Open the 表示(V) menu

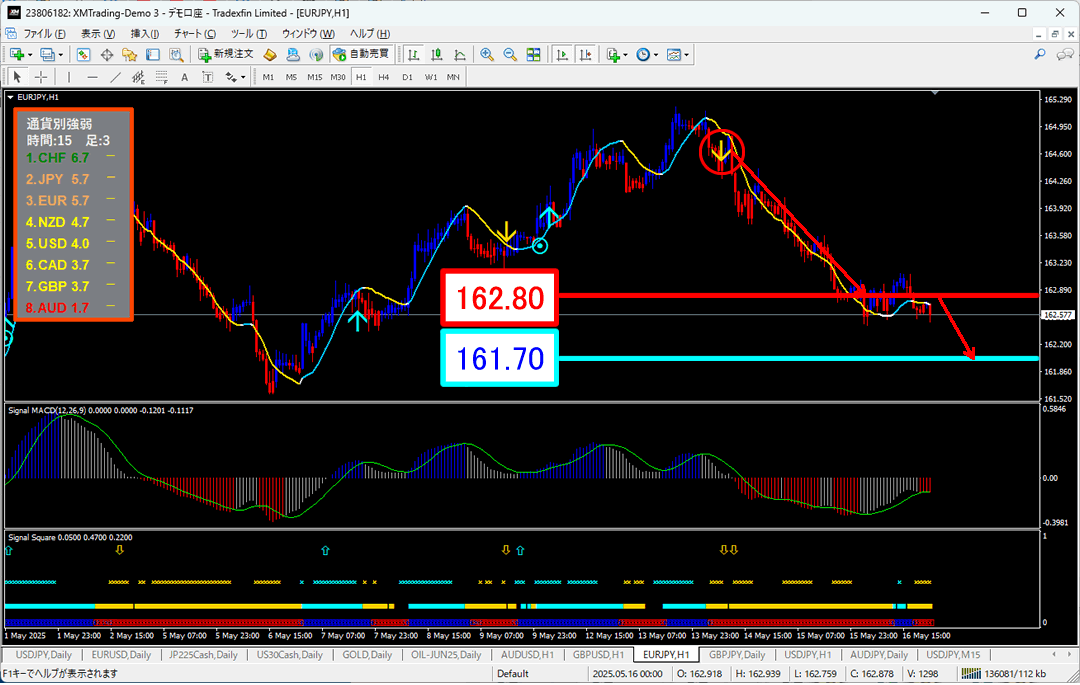coord(98,34)
